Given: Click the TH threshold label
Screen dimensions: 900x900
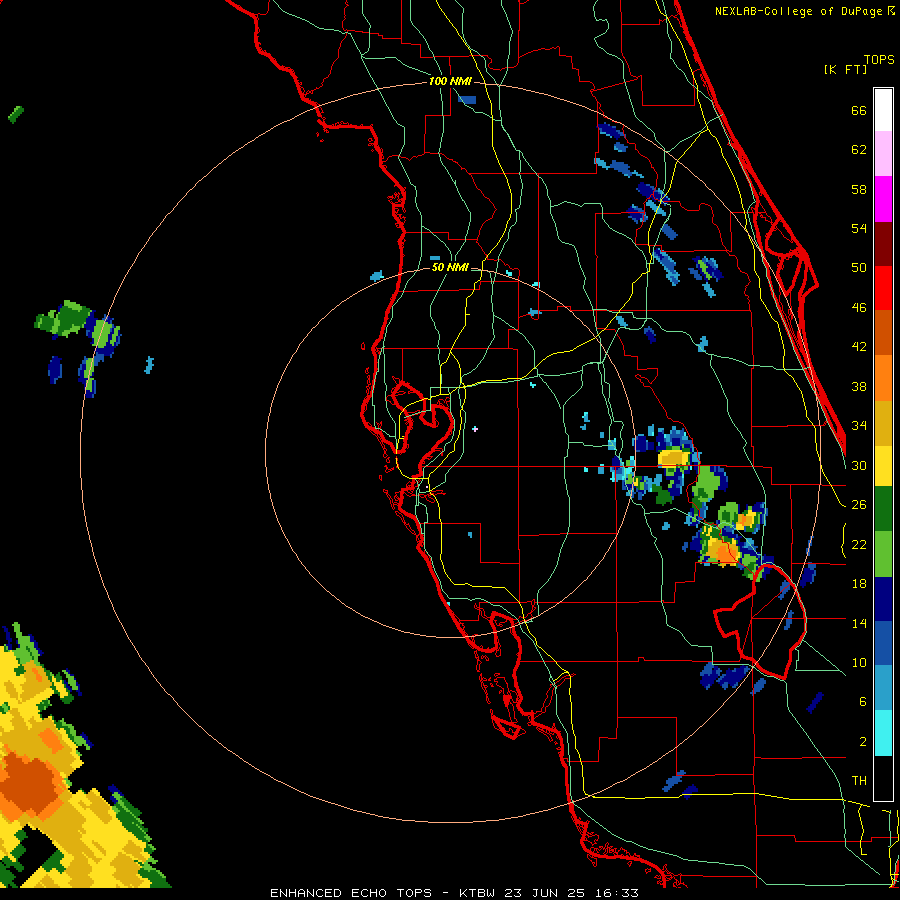Looking at the screenshot, I should click(x=859, y=781).
